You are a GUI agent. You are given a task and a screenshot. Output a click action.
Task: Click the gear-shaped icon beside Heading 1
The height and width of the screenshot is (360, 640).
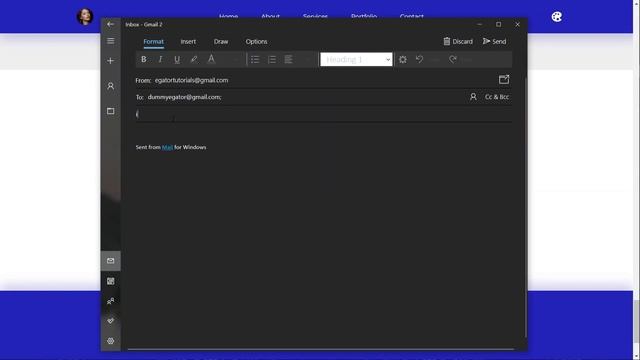(x=403, y=59)
